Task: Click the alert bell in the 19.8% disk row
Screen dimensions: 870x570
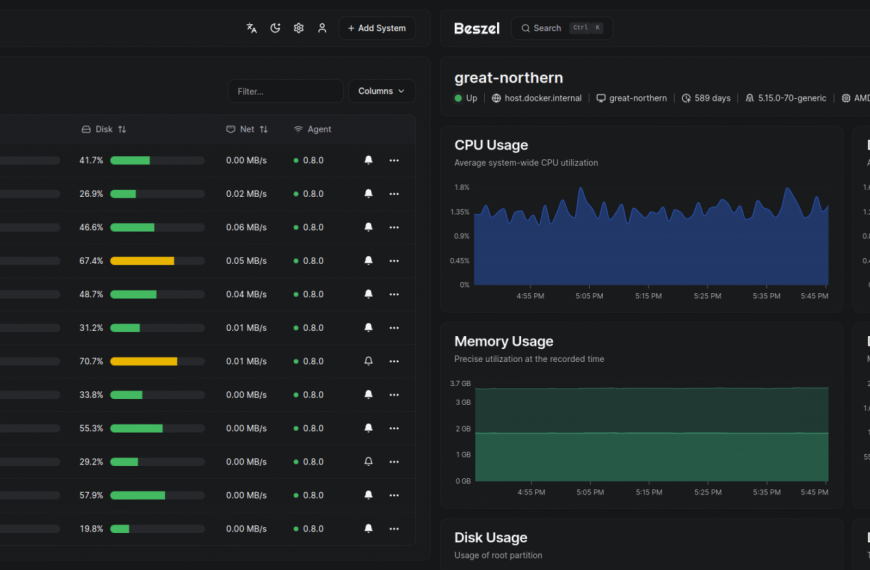Action: tap(368, 528)
